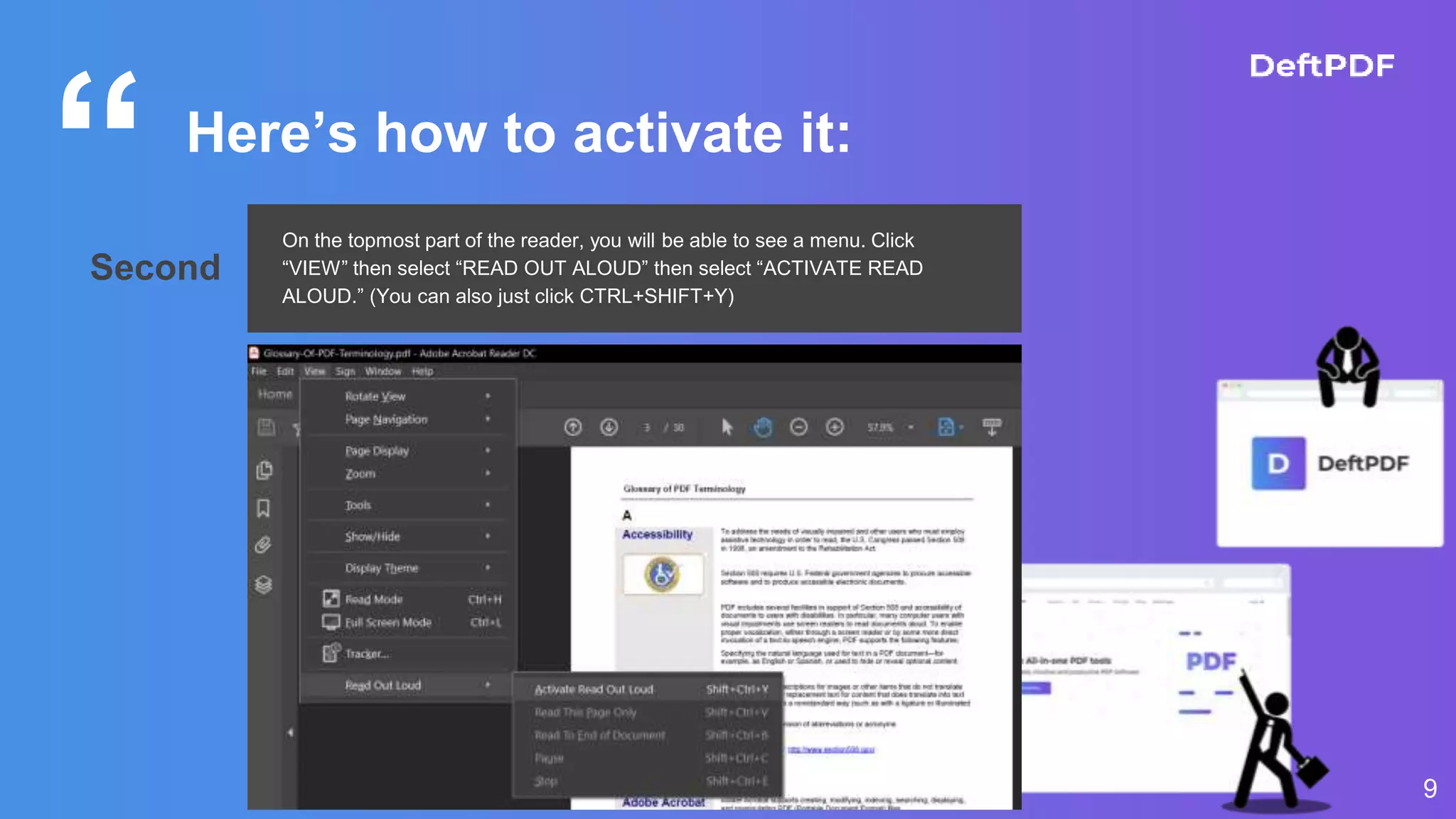Click the DeftPDF logo top right
The image size is (1456, 819).
1322,65
